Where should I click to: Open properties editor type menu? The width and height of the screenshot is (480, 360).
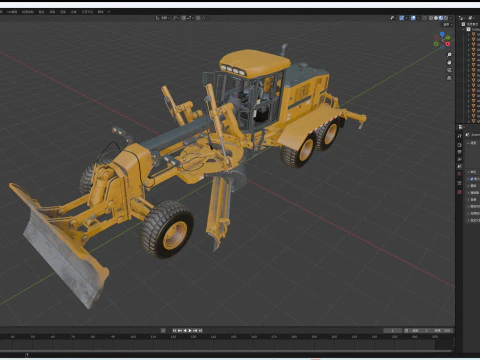[x=460, y=127]
